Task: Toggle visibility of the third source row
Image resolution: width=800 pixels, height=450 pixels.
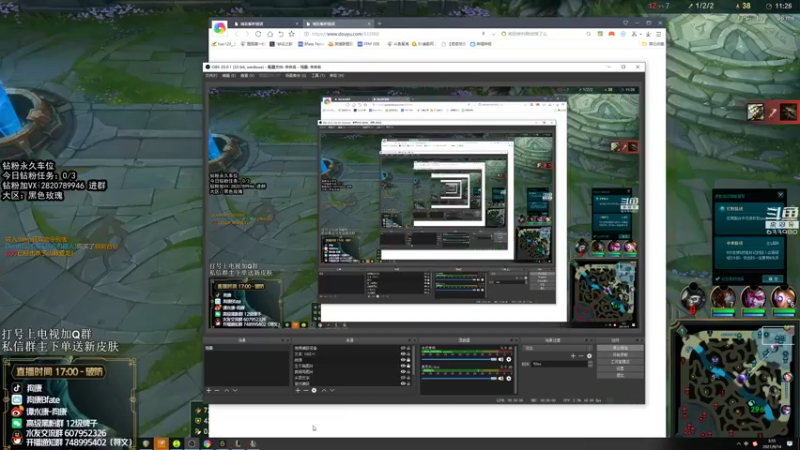Action: tap(403, 360)
